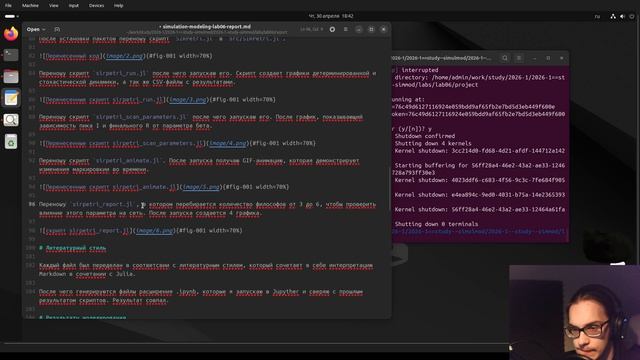Open the VirtualBox Machine menu
Screen dimensions: 640x360
coord(30,6)
